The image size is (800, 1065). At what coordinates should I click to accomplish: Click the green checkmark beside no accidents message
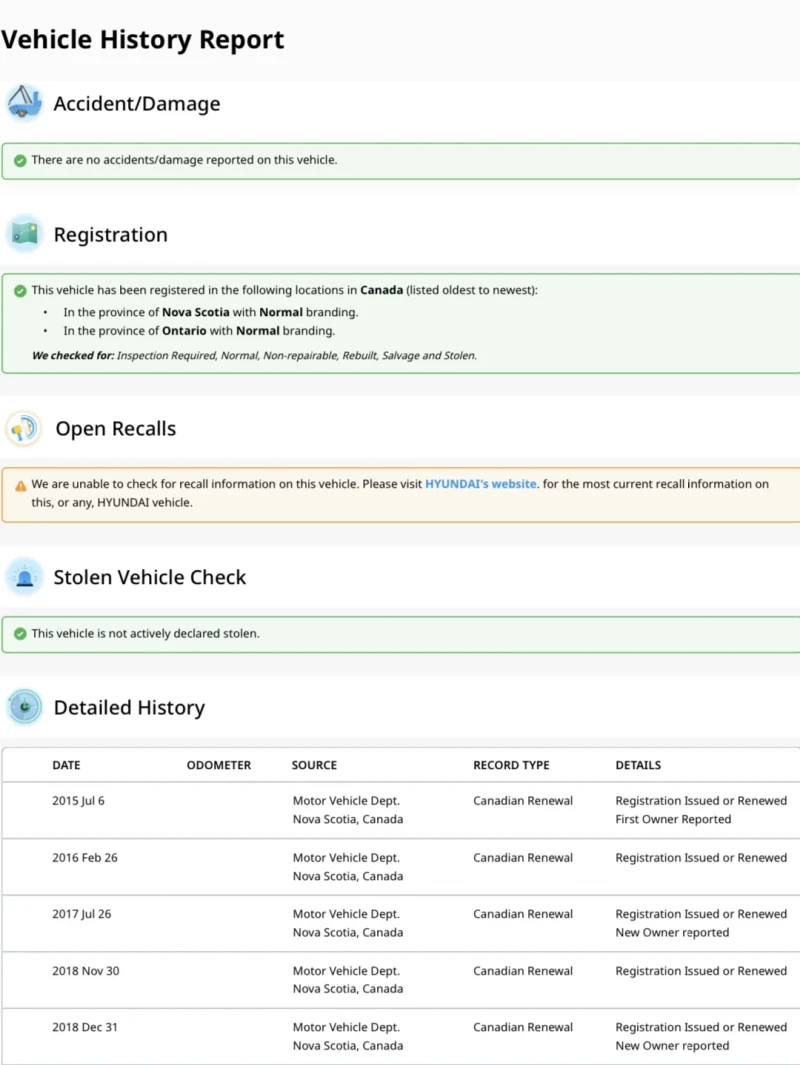pyautogui.click(x=20, y=160)
